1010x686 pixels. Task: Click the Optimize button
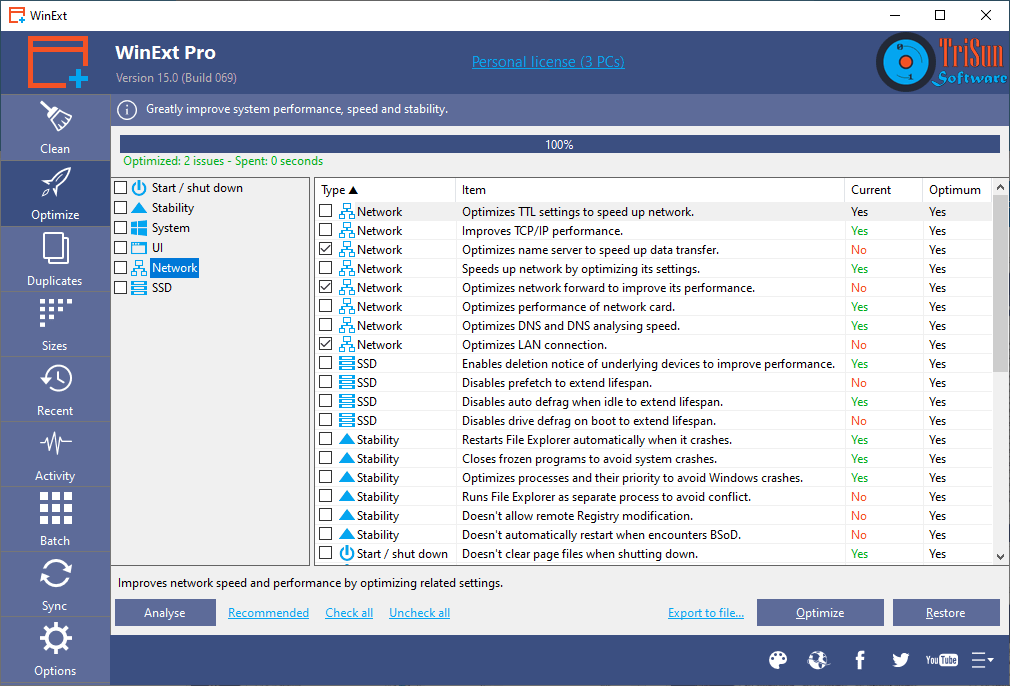[x=820, y=613]
